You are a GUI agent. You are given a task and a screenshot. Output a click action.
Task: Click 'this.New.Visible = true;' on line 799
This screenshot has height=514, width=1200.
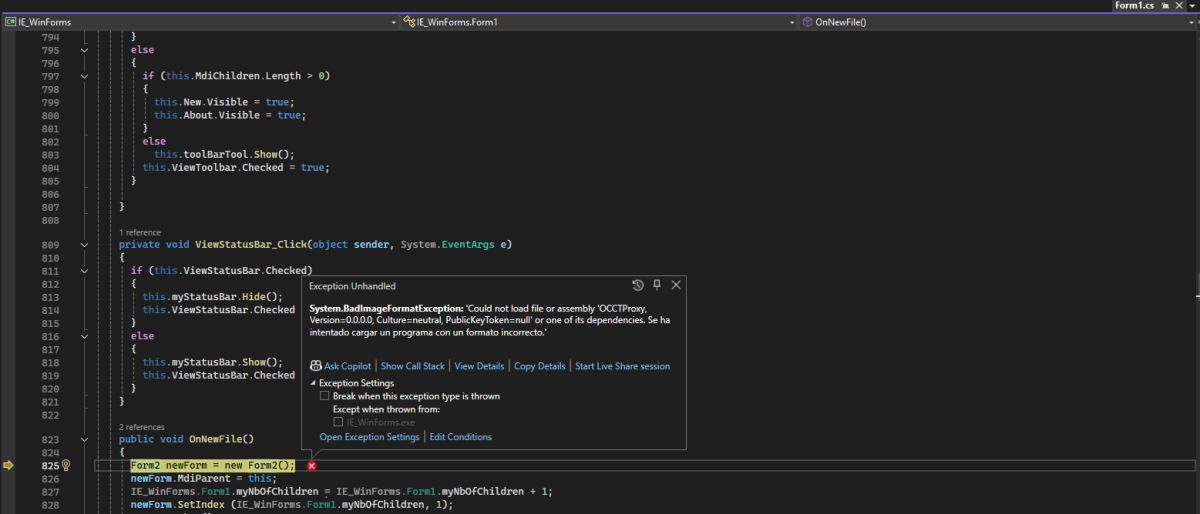point(224,102)
